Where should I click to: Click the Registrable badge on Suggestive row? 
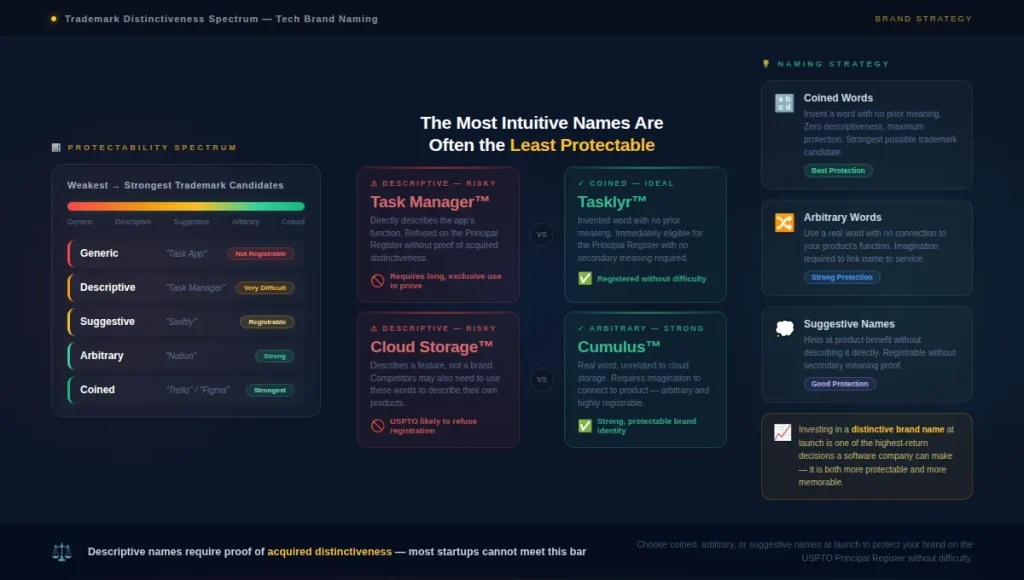pos(267,322)
